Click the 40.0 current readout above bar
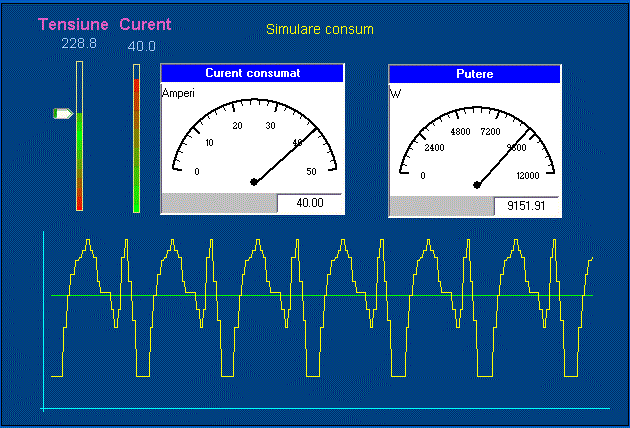 [x=141, y=46]
